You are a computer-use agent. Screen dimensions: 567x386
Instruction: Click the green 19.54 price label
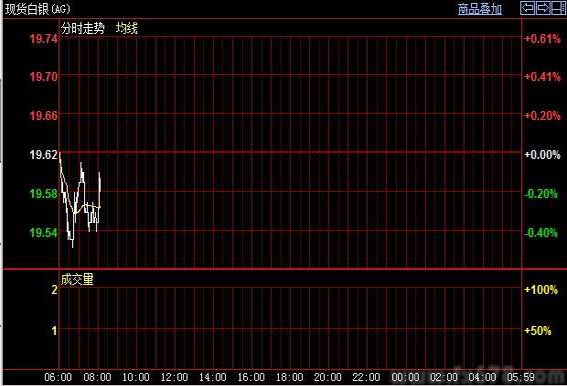(x=43, y=233)
